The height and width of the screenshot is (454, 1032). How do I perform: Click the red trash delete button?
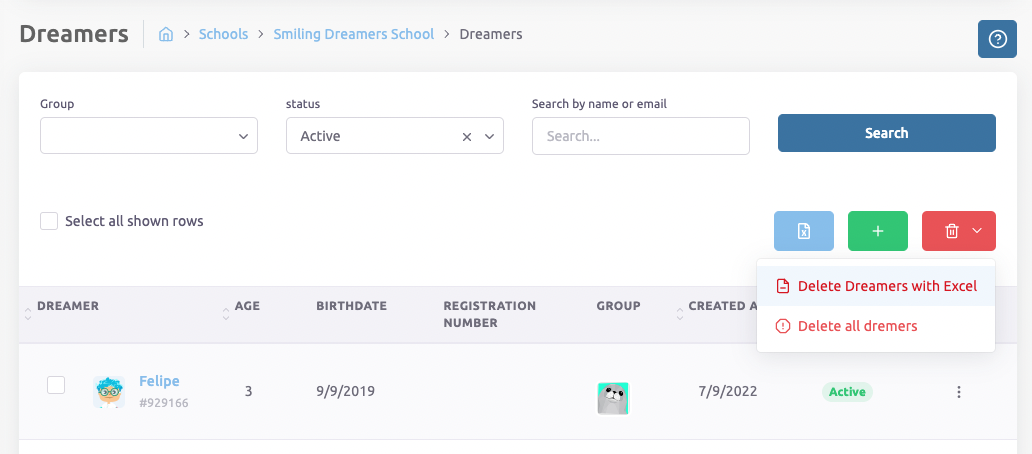958,231
